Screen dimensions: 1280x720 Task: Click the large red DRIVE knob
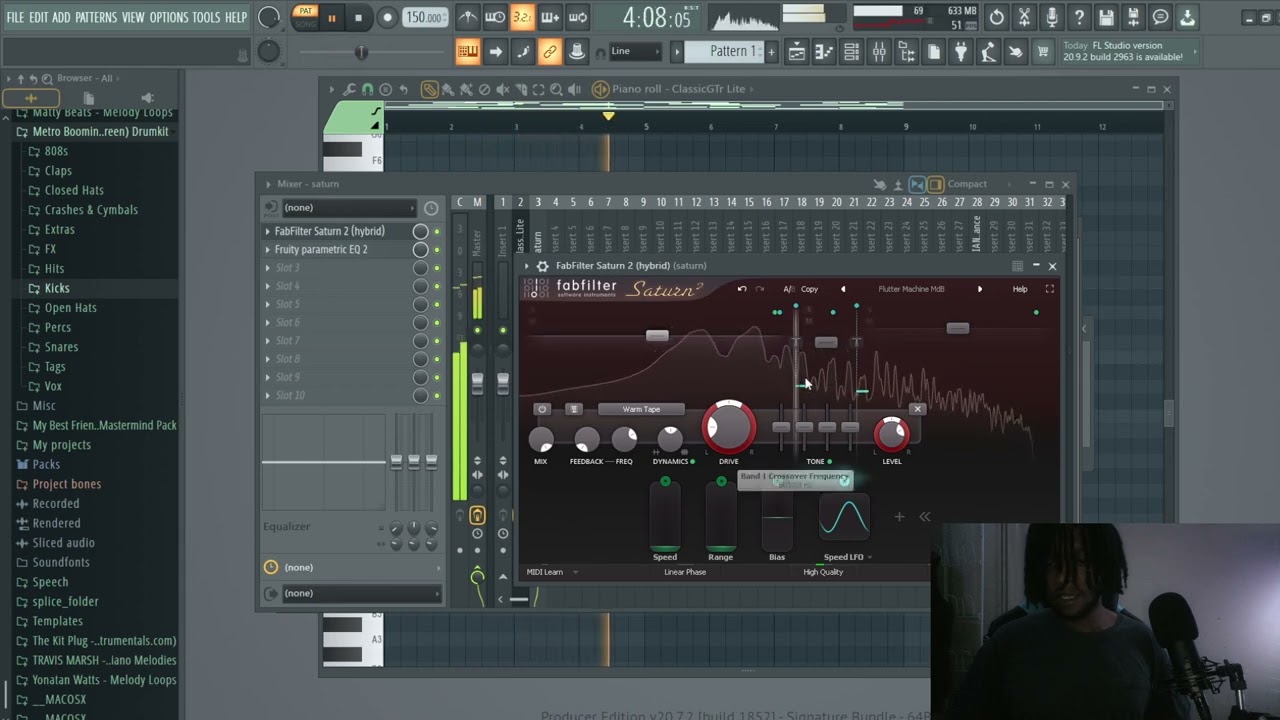click(729, 428)
